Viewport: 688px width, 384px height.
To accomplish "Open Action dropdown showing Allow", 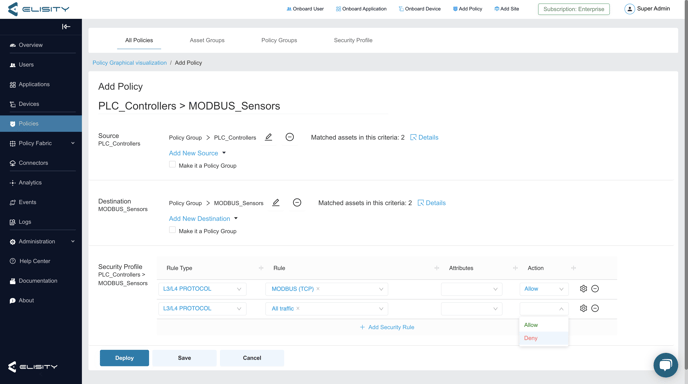I will 544,289.
